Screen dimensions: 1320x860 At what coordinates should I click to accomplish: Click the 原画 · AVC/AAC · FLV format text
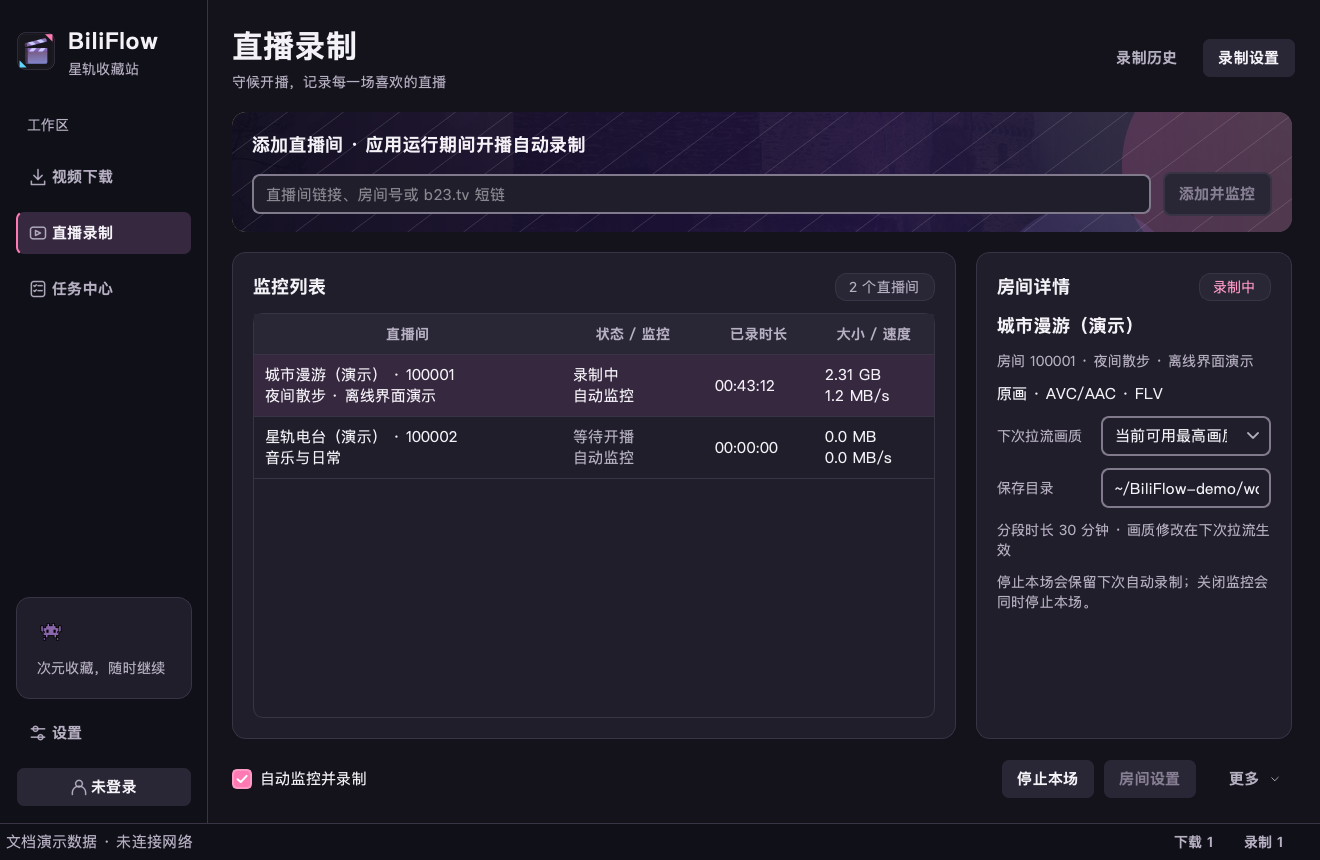(x=1080, y=394)
